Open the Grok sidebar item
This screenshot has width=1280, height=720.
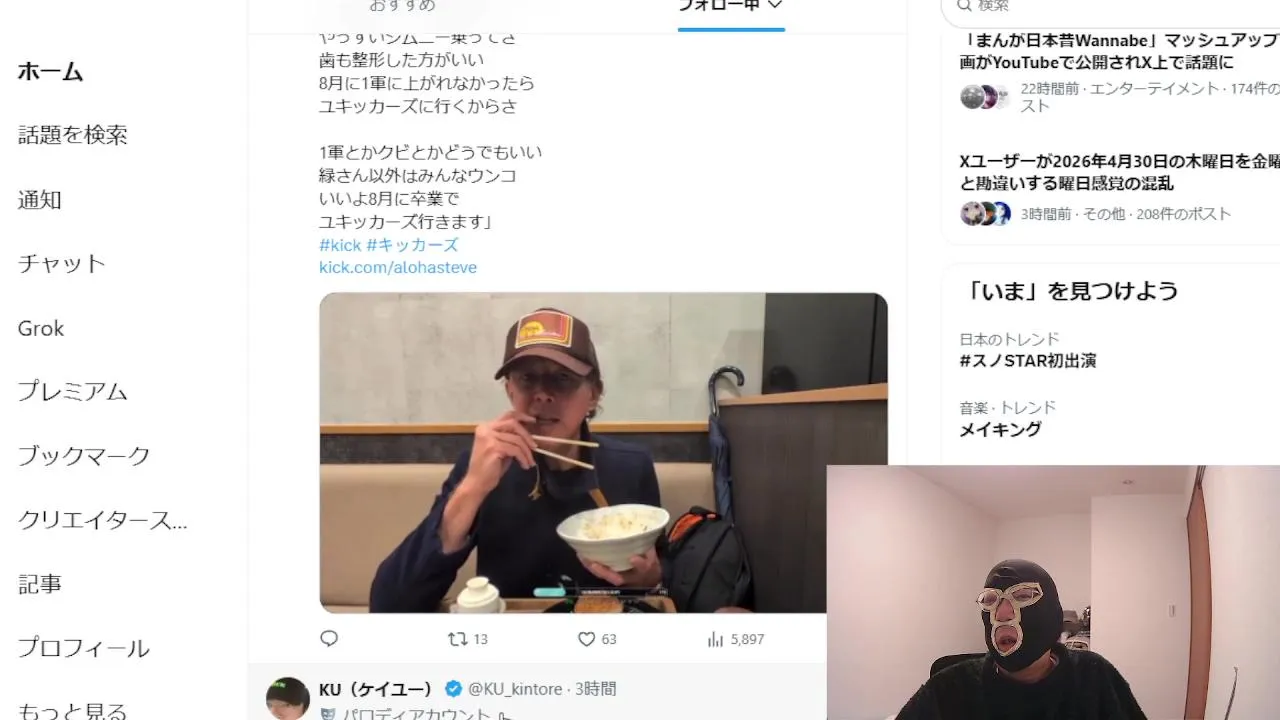41,328
